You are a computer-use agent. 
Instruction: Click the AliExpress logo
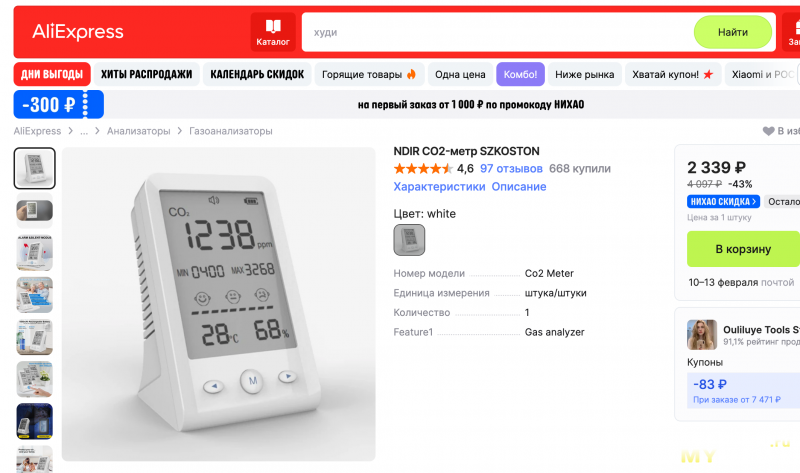[x=78, y=32]
